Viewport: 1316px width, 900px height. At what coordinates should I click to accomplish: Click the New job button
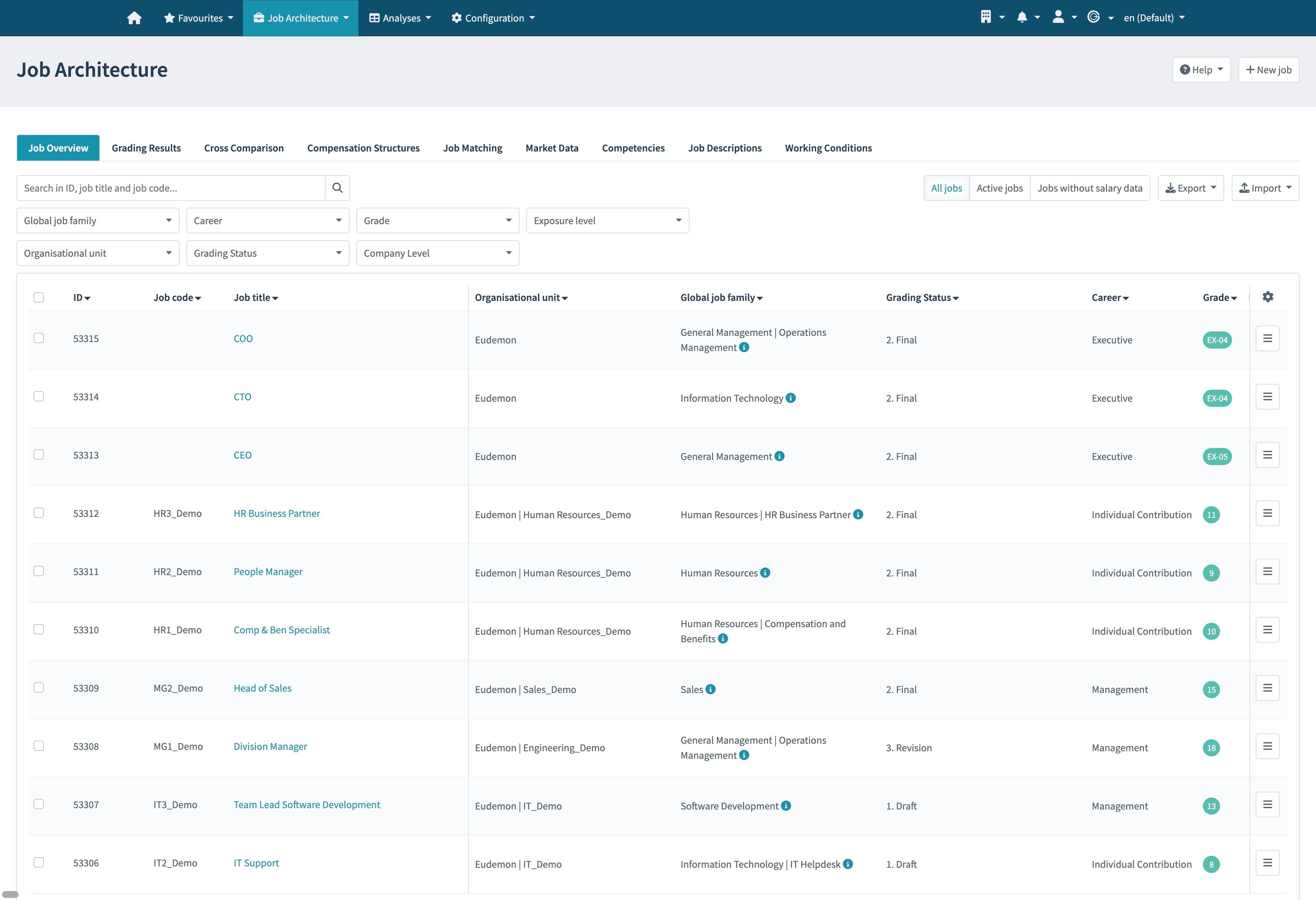1269,69
